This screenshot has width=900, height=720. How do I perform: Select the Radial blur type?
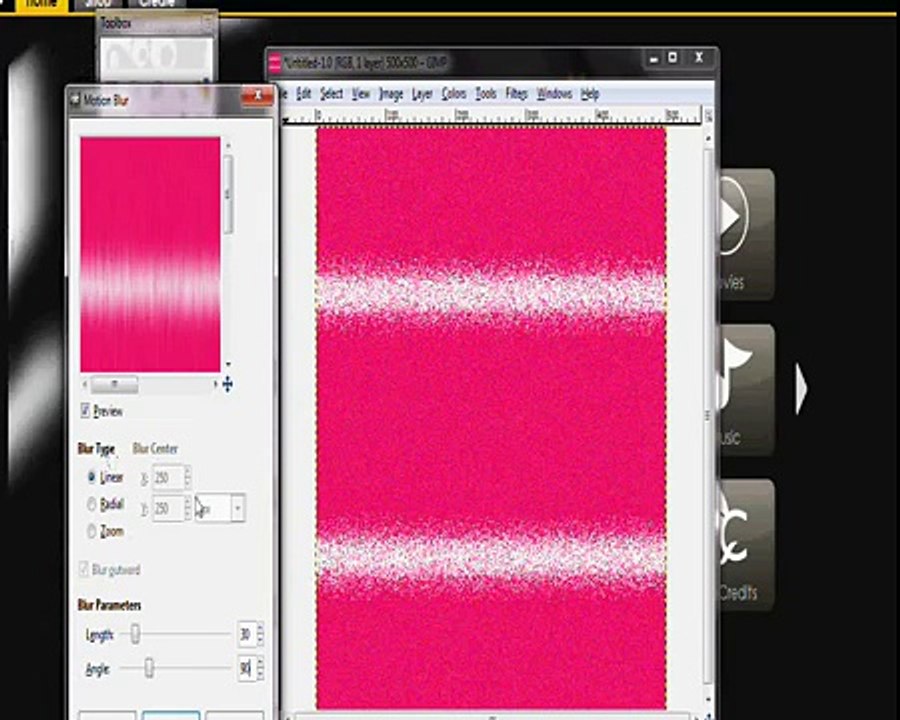click(91, 504)
